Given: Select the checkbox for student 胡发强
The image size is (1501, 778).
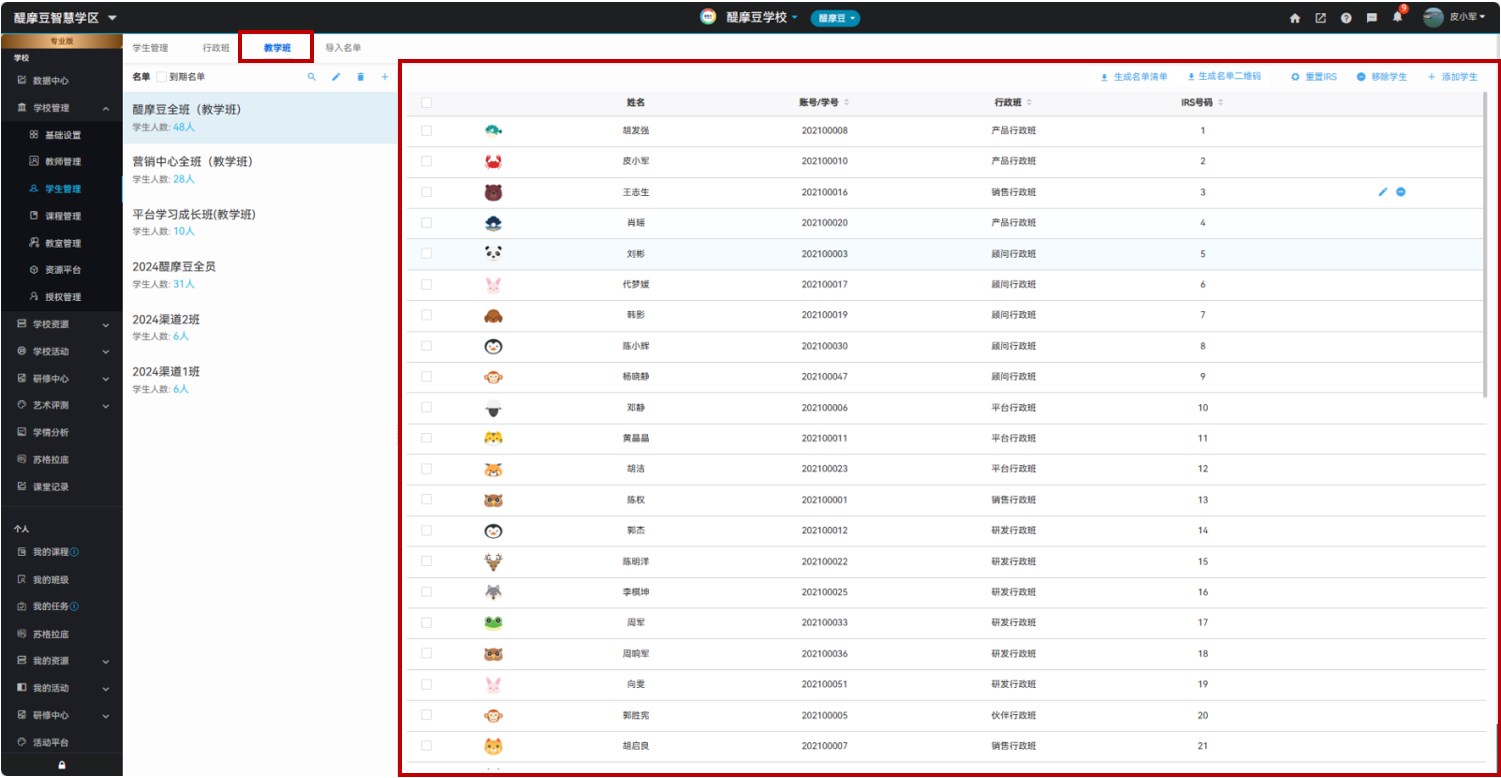Looking at the screenshot, I should pos(427,131).
